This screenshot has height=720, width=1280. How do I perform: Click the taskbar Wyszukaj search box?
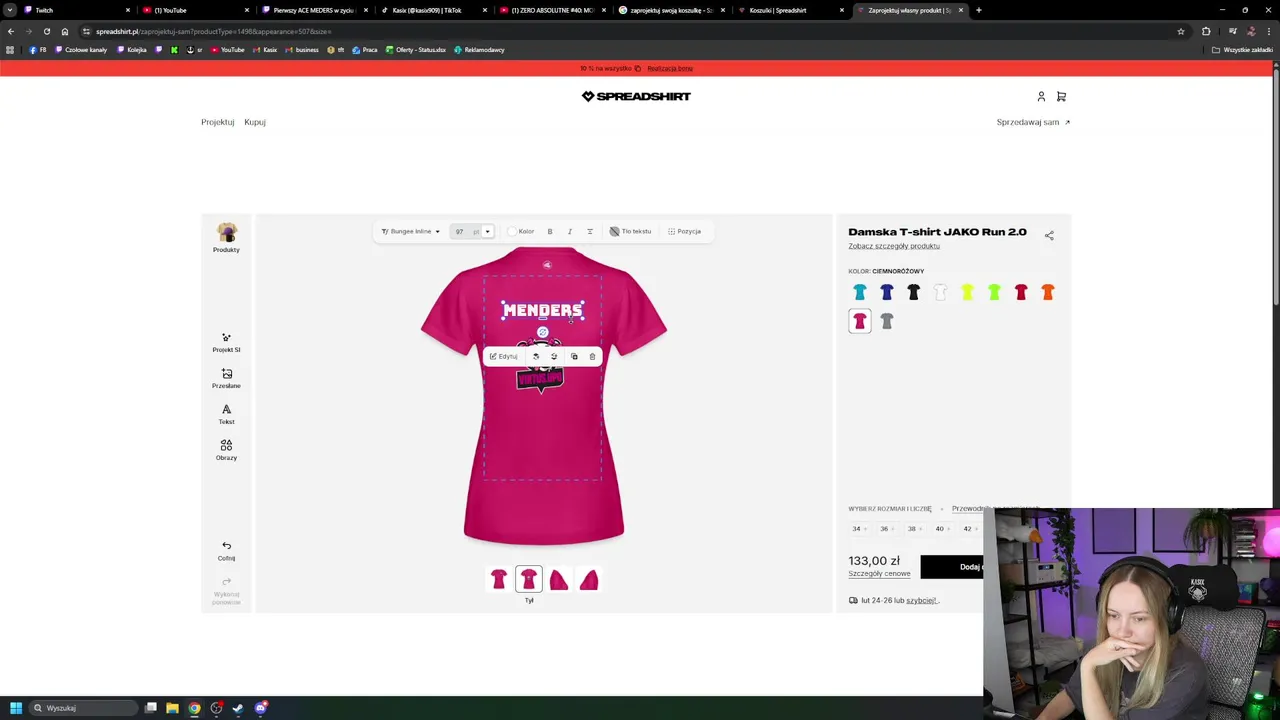pos(82,708)
